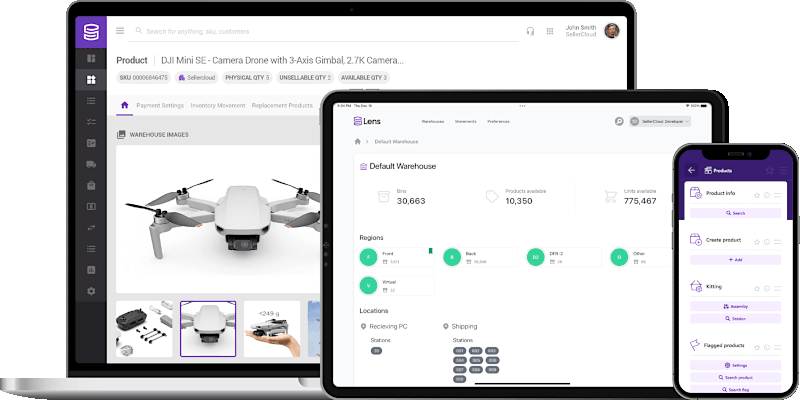Open the Virtual region card
800x400 pixels.
pyautogui.click(x=397, y=286)
